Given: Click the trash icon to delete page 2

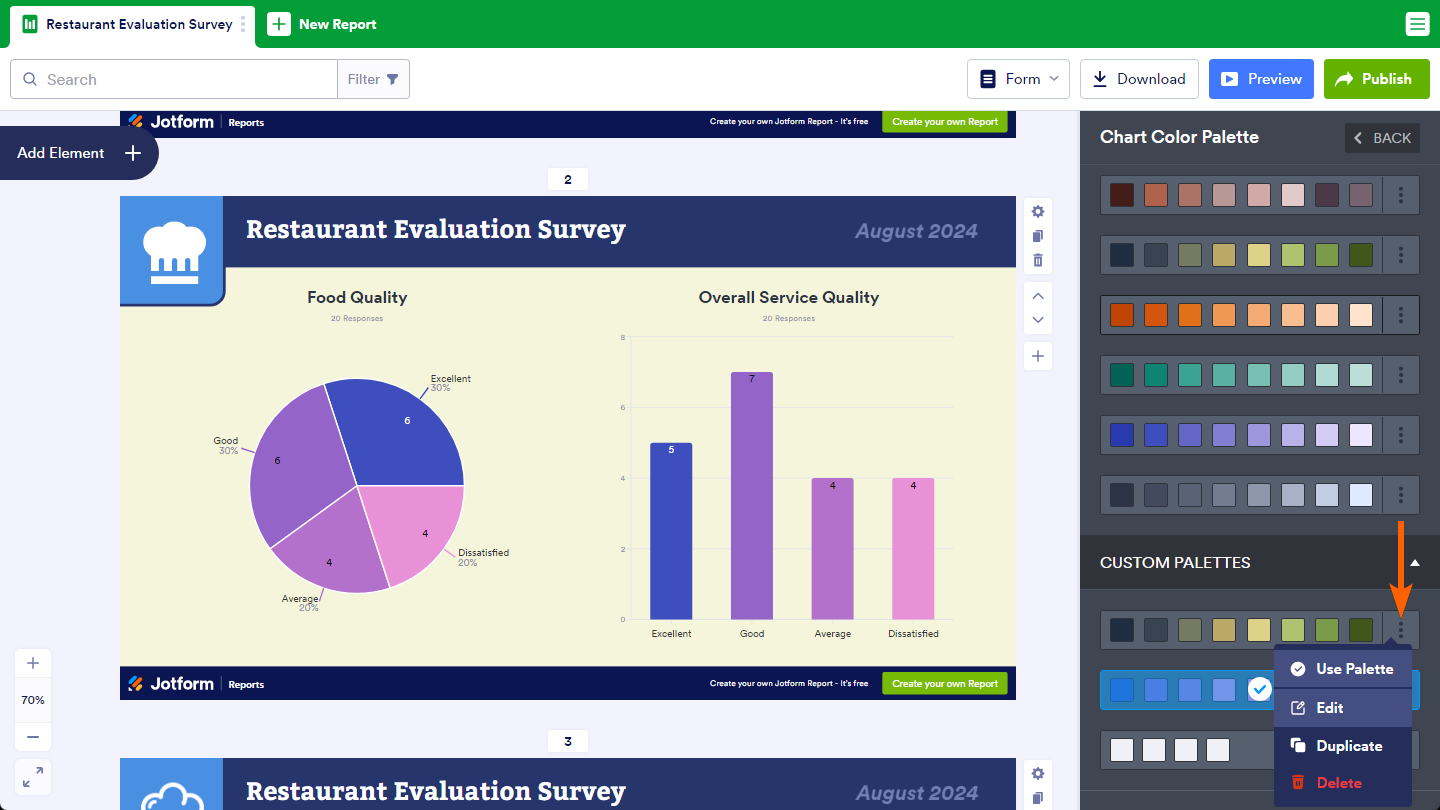Looking at the screenshot, I should (1038, 260).
